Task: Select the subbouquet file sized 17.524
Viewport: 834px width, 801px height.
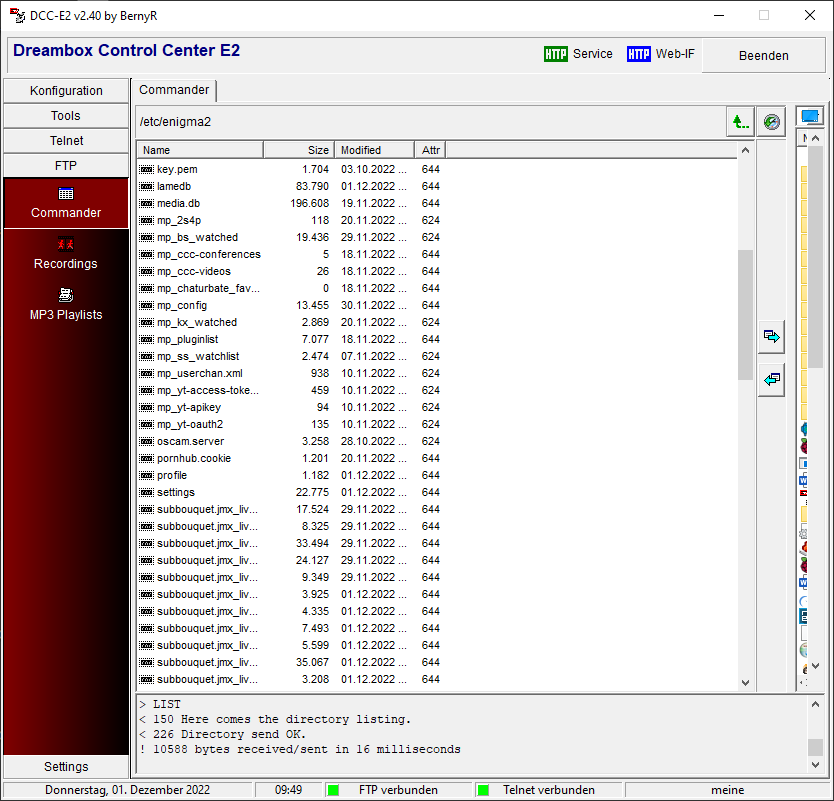Action: [290, 510]
